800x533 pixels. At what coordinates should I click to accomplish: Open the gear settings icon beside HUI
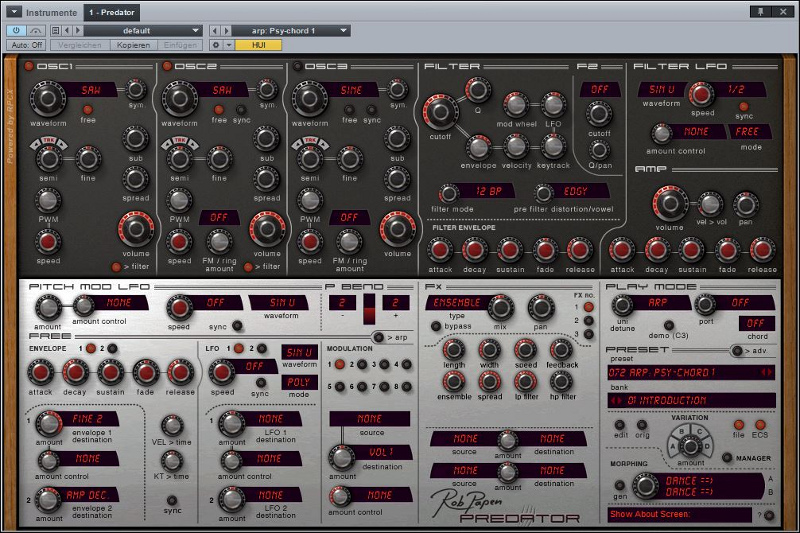[x=216, y=45]
